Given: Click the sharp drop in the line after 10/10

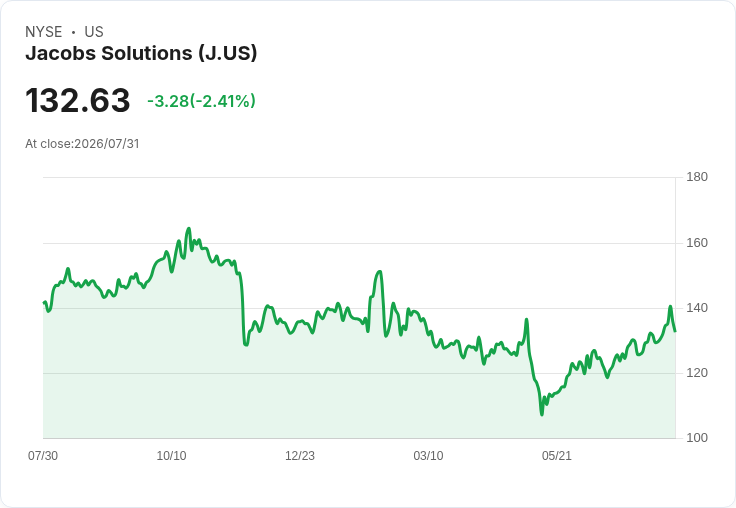Looking at the screenshot, I should pyautogui.click(x=243, y=310).
